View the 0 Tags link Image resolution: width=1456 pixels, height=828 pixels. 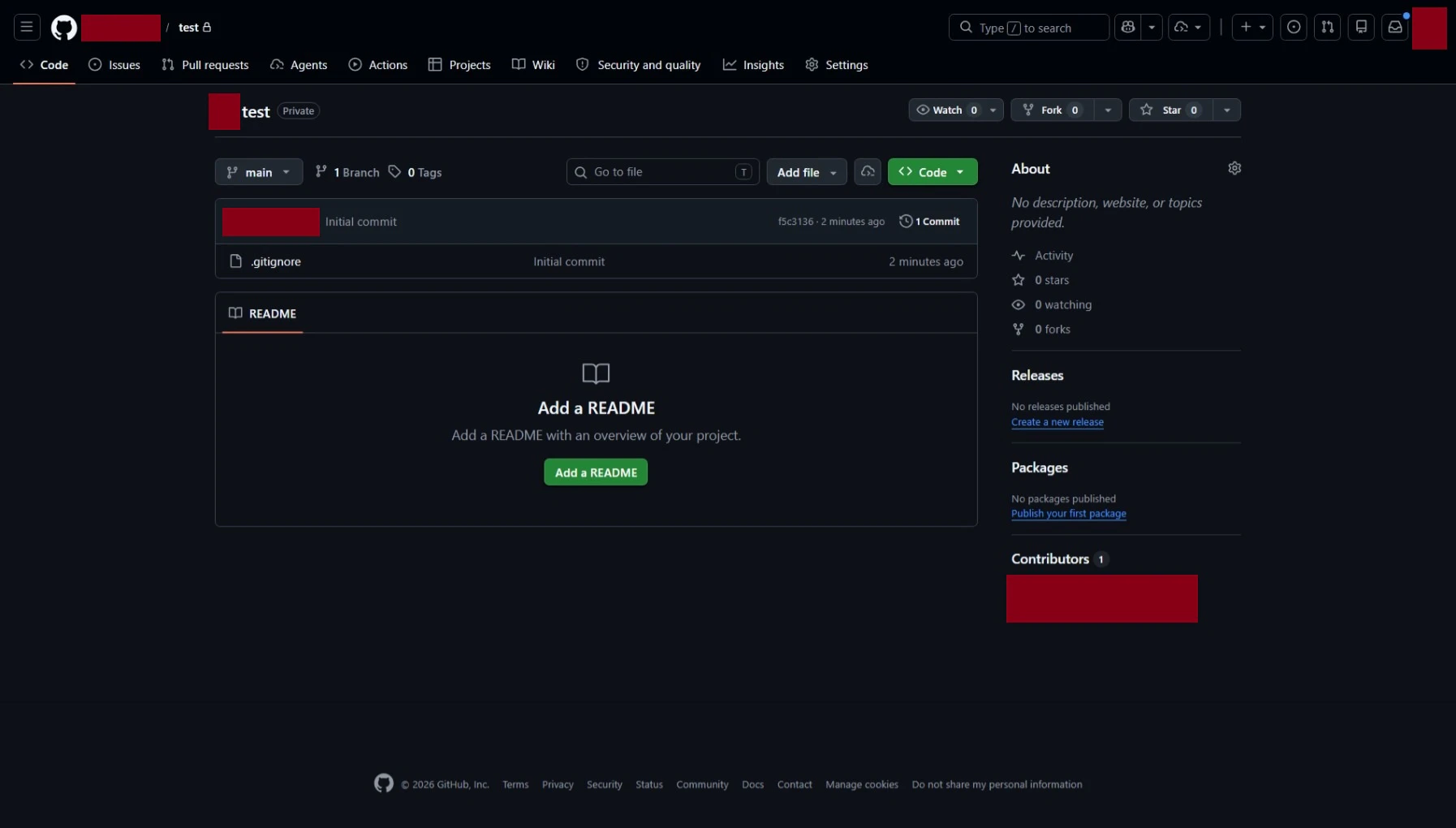pos(415,172)
